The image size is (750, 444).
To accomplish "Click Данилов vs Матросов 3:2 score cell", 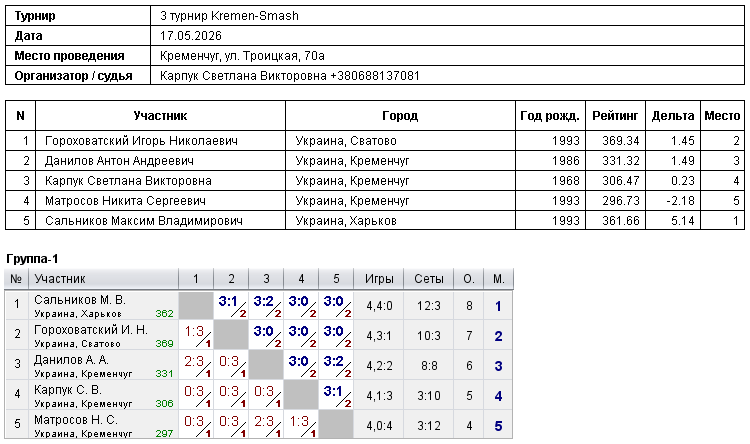I will pos(336,366).
